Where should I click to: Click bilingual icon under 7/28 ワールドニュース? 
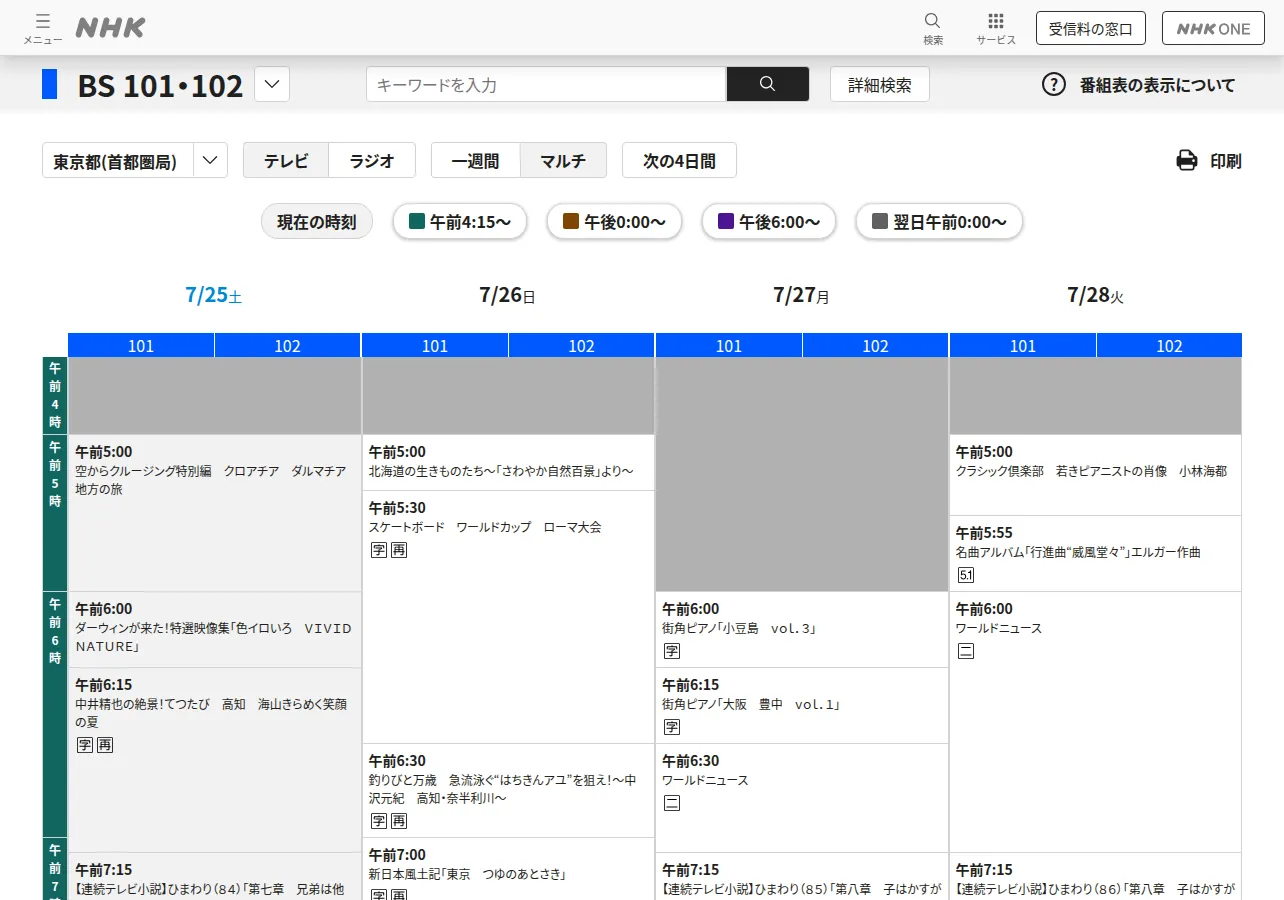(966, 651)
